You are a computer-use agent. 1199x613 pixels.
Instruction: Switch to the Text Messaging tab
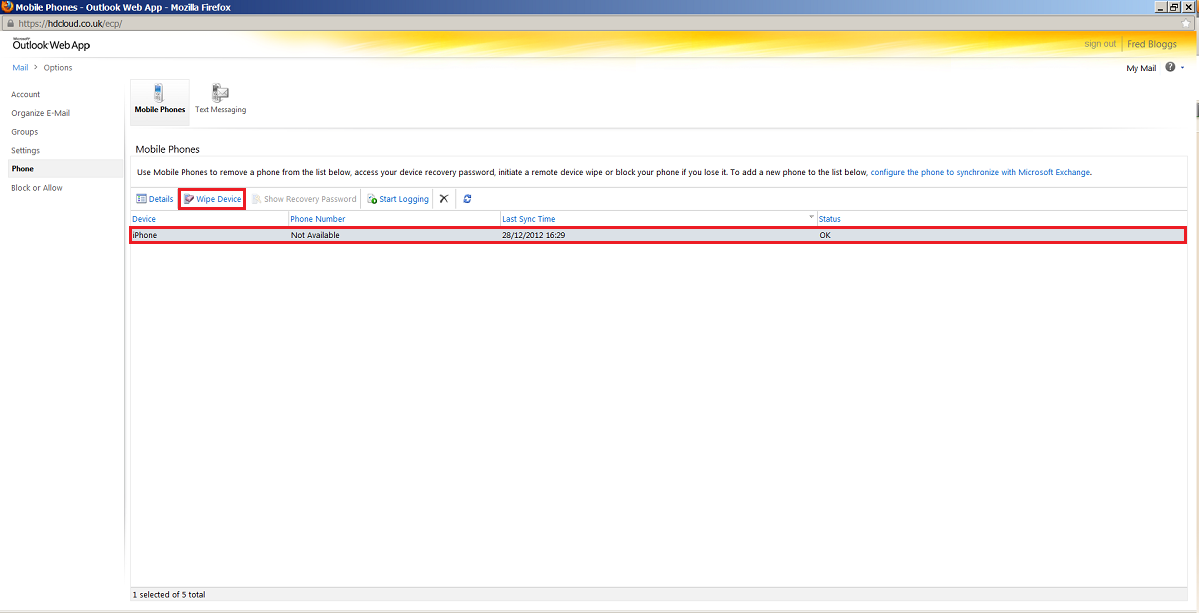220,99
